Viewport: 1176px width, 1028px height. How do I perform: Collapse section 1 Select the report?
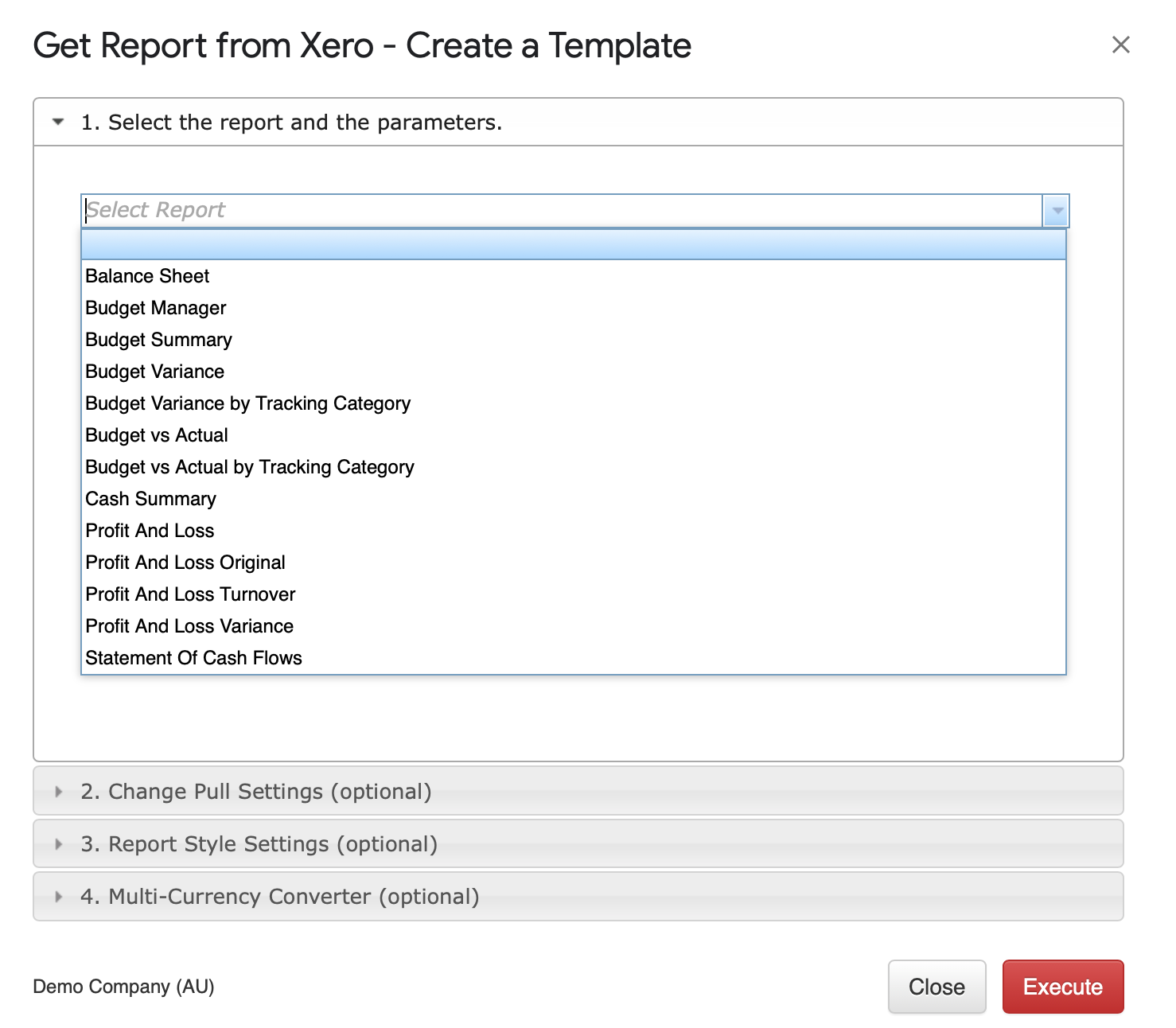(x=578, y=123)
